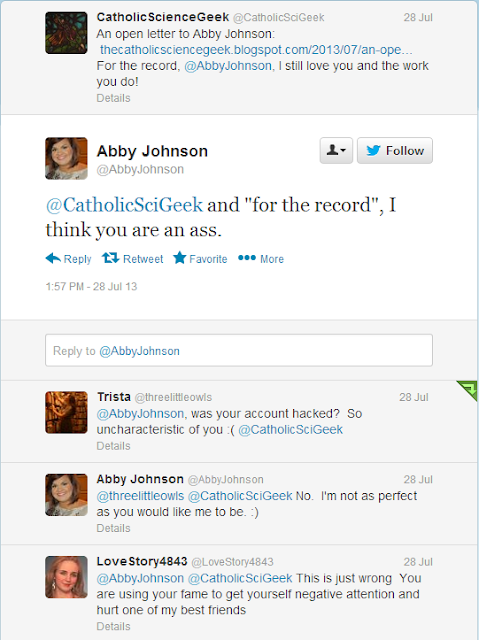
Task: Click the 28 Jul date on CatholicScienceGeek's tweet
Action: pos(418,18)
